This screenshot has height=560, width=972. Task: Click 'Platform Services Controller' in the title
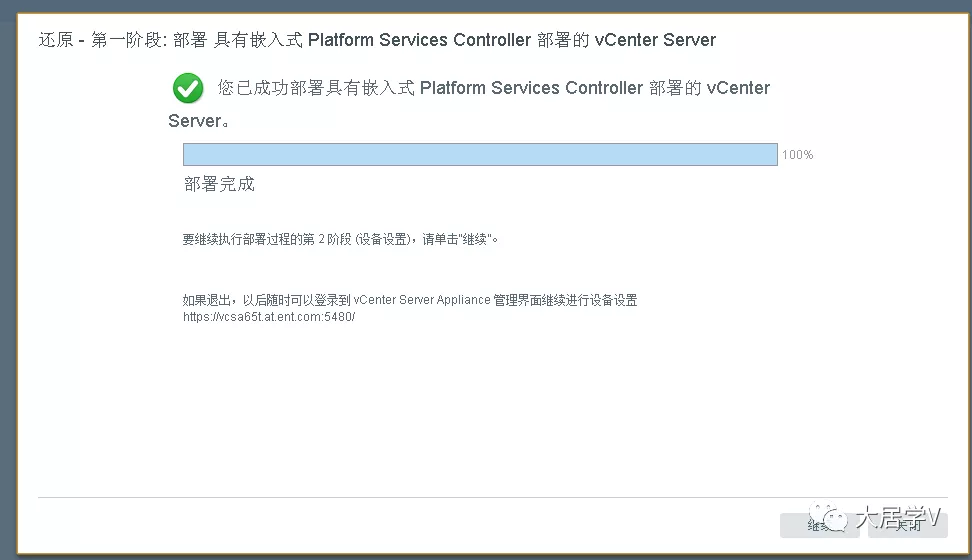pyautogui.click(x=419, y=40)
